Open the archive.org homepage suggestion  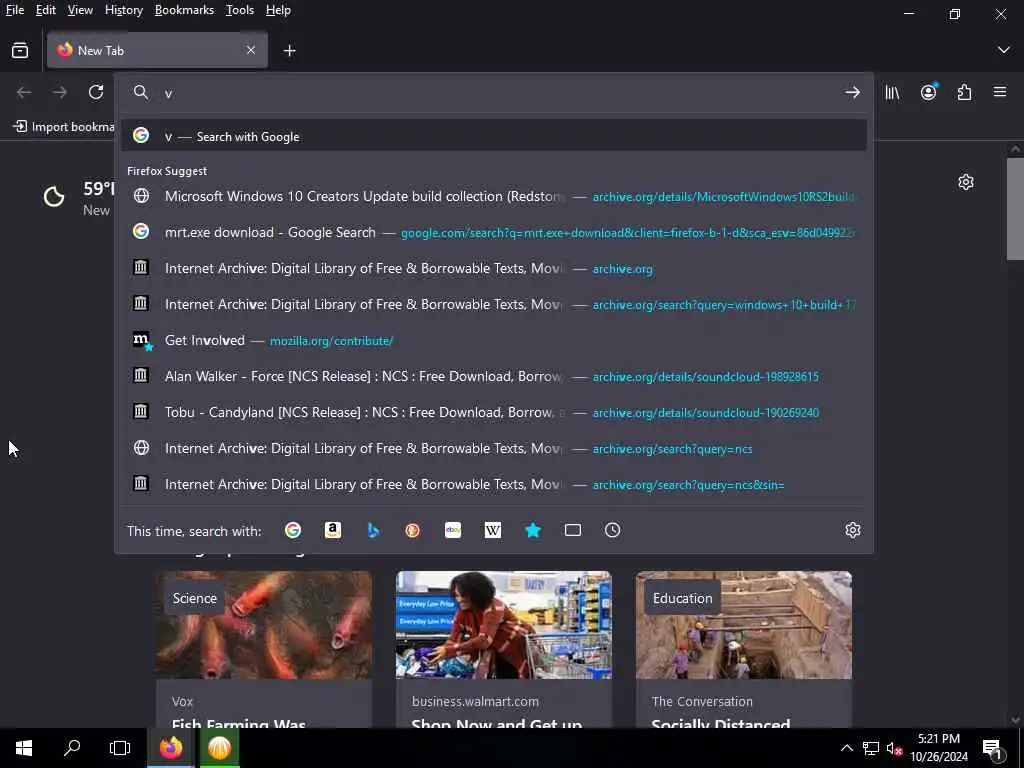click(494, 268)
